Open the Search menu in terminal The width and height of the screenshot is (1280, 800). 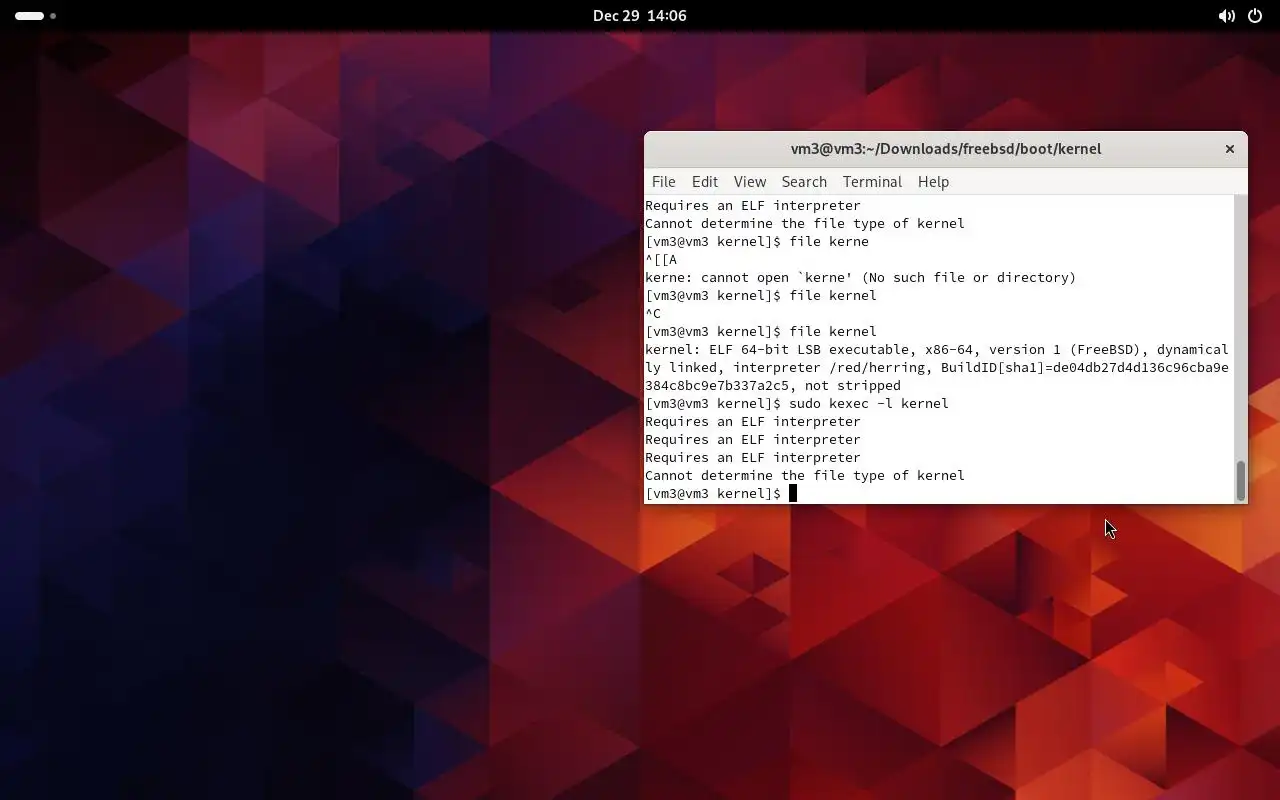(x=804, y=181)
